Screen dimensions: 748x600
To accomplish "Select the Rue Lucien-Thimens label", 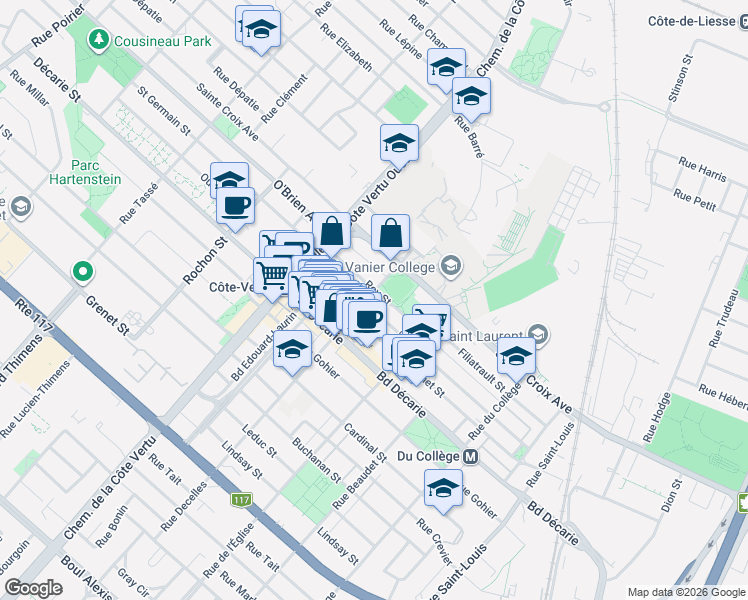I will [x=36, y=399].
